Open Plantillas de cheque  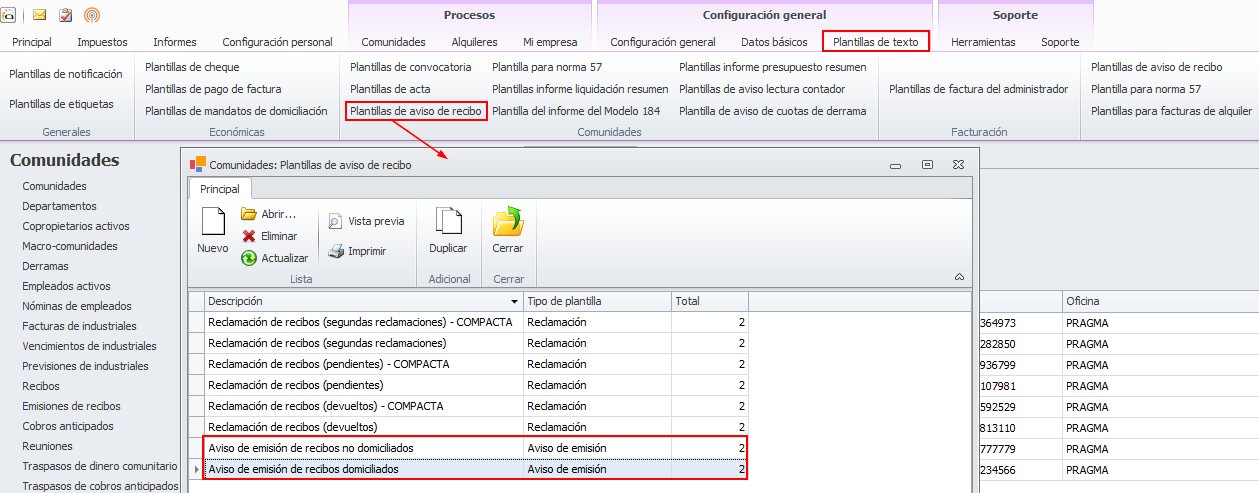192,67
